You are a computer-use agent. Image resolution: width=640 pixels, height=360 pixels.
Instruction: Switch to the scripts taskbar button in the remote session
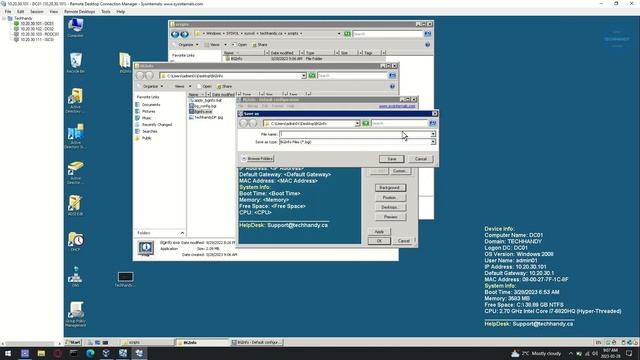click(147, 342)
